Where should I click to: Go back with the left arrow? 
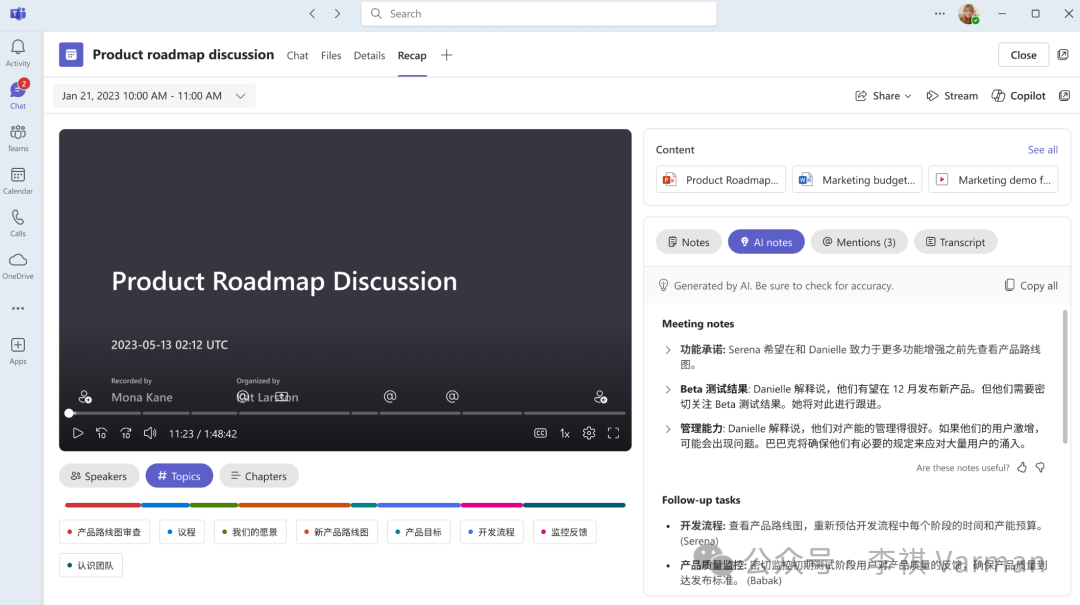tap(312, 14)
